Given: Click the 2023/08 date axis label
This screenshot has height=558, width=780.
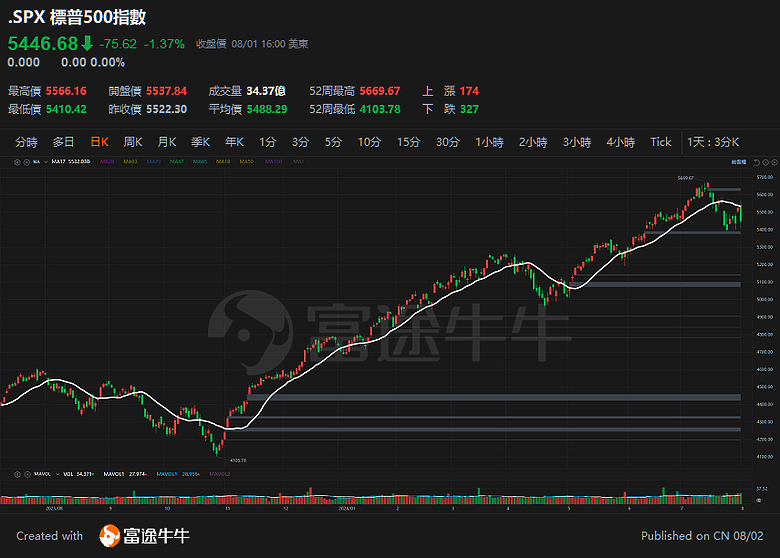Looking at the screenshot, I should 54,509.
